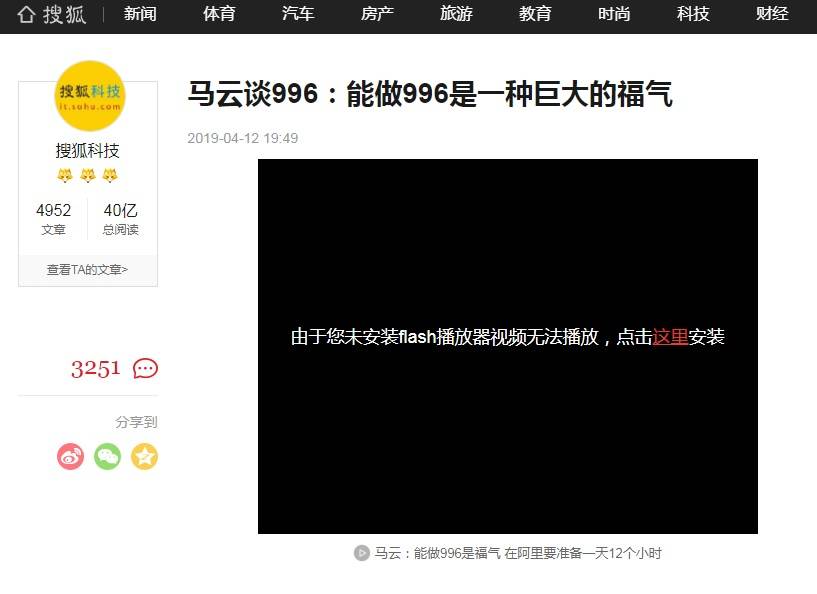Viewport: 817px width, 594px height.
Task: Click the video caption text 马云：能做996是福气
Action: coord(518,553)
